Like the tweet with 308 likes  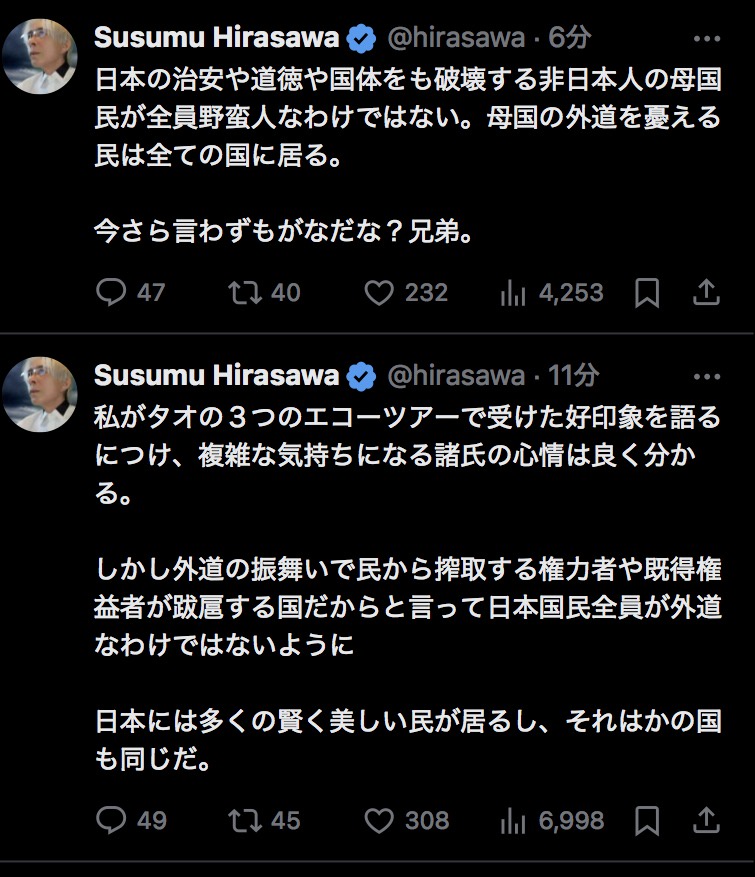(379, 820)
